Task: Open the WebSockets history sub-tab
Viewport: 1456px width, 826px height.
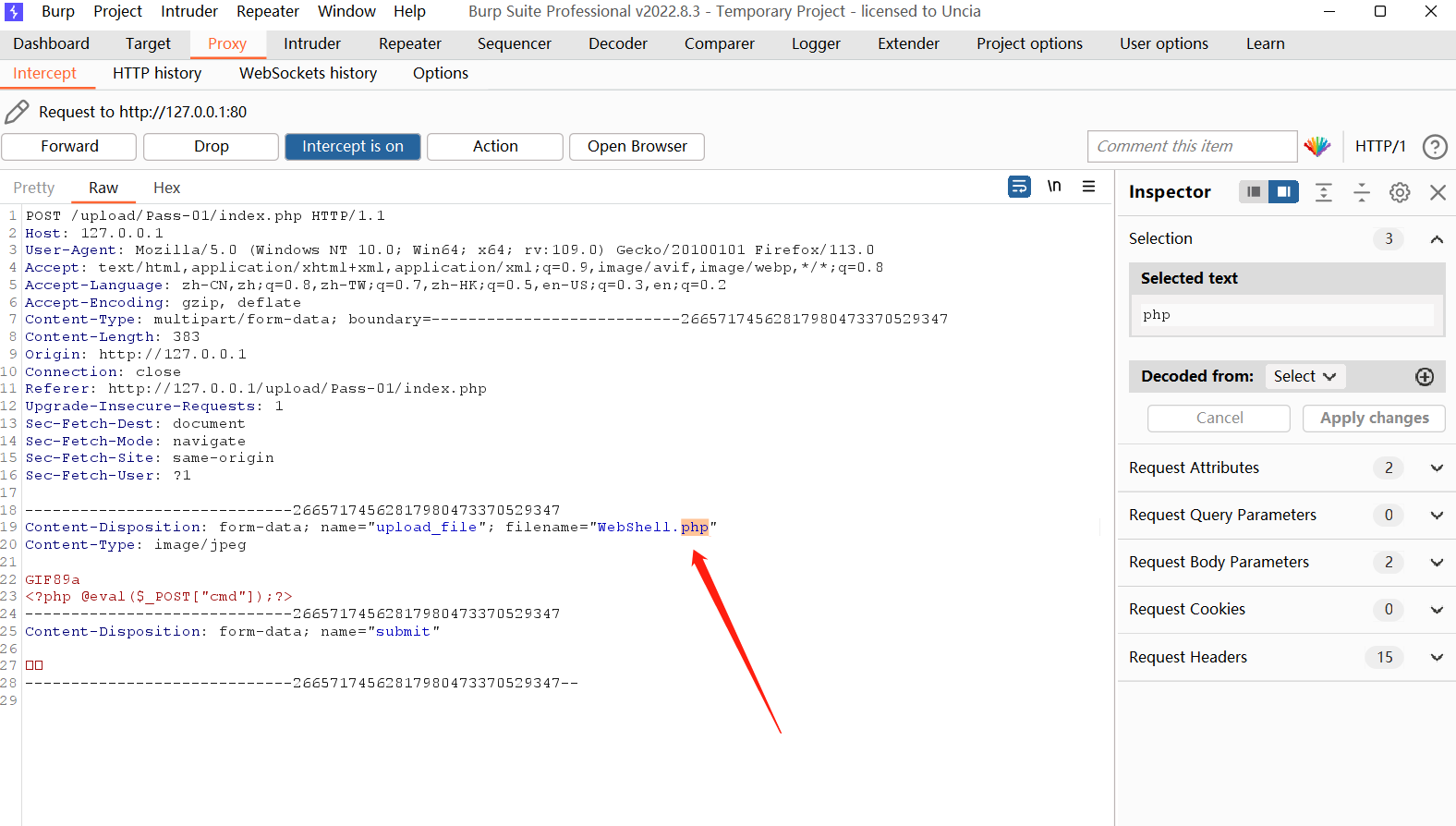Action: [x=308, y=73]
